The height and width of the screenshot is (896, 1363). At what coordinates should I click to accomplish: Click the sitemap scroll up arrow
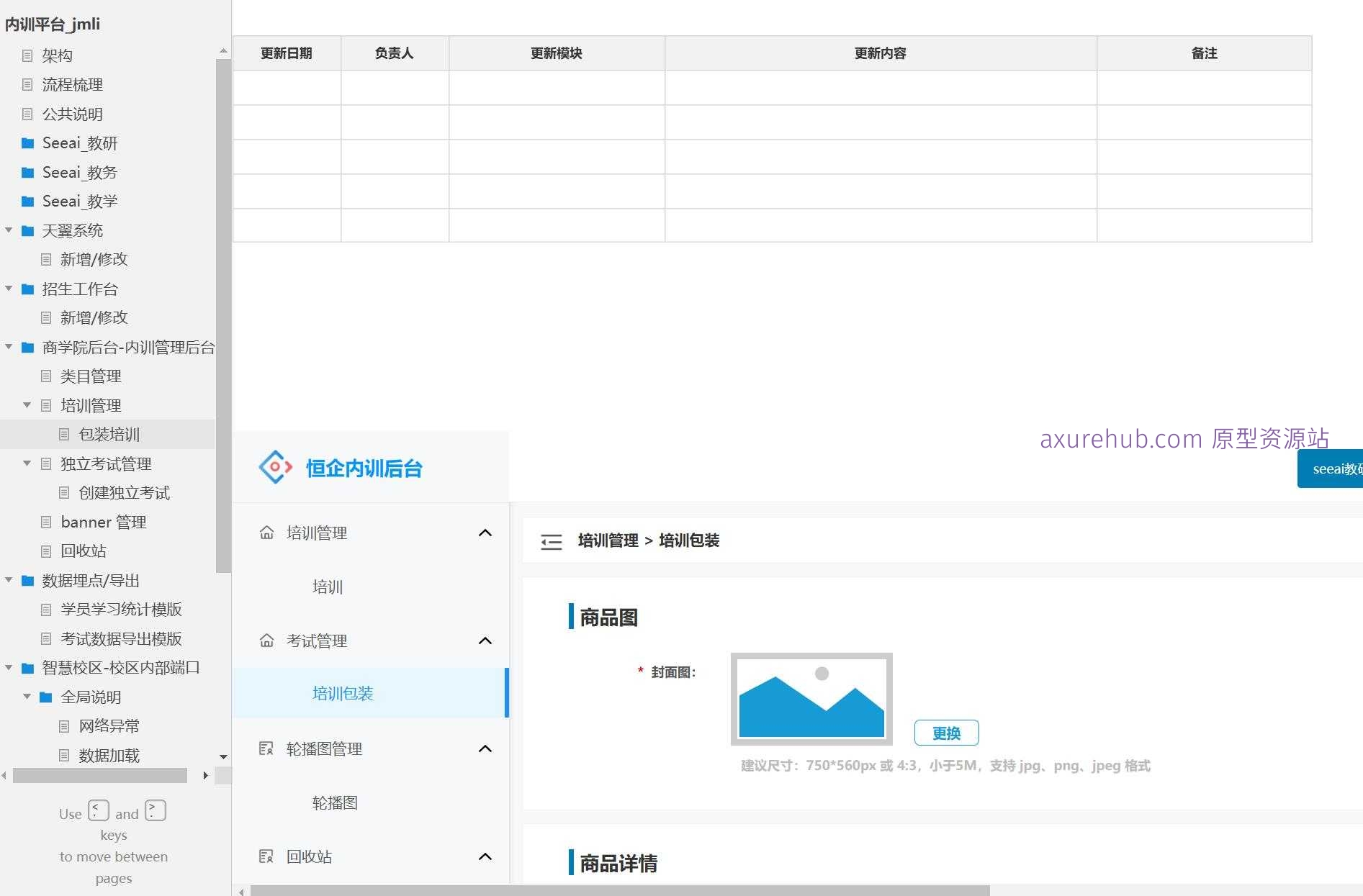[223, 50]
